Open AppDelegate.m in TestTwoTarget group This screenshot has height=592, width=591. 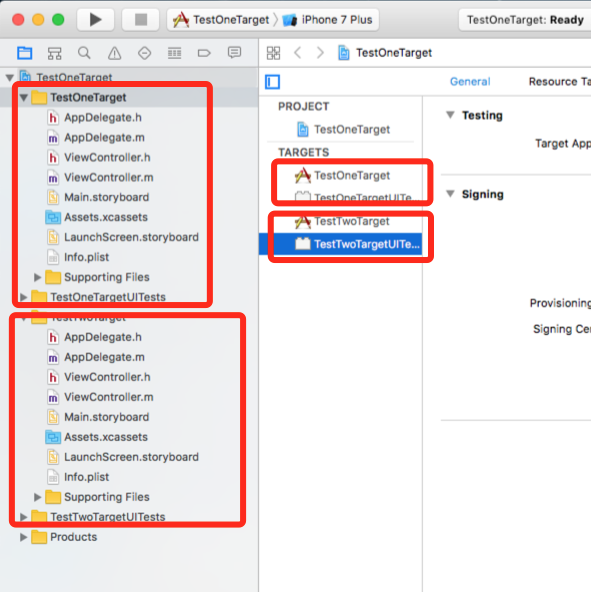[96, 357]
